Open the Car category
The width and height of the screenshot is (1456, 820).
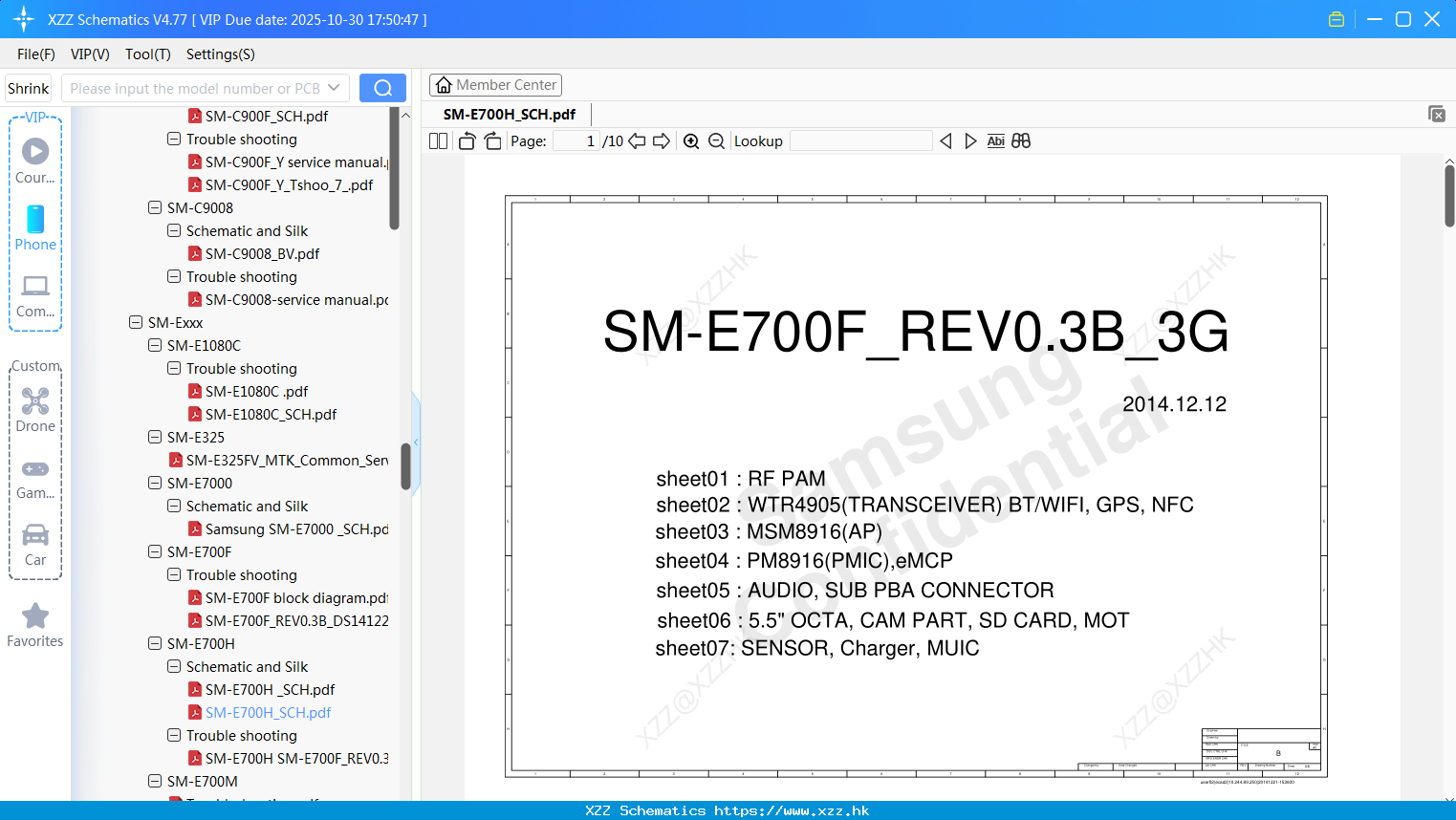click(35, 546)
